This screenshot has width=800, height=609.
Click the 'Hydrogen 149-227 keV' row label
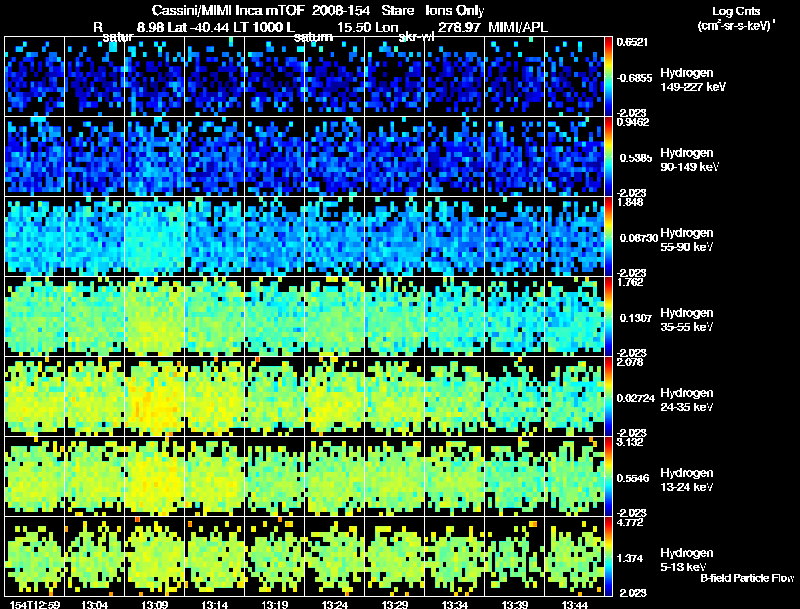click(x=693, y=80)
